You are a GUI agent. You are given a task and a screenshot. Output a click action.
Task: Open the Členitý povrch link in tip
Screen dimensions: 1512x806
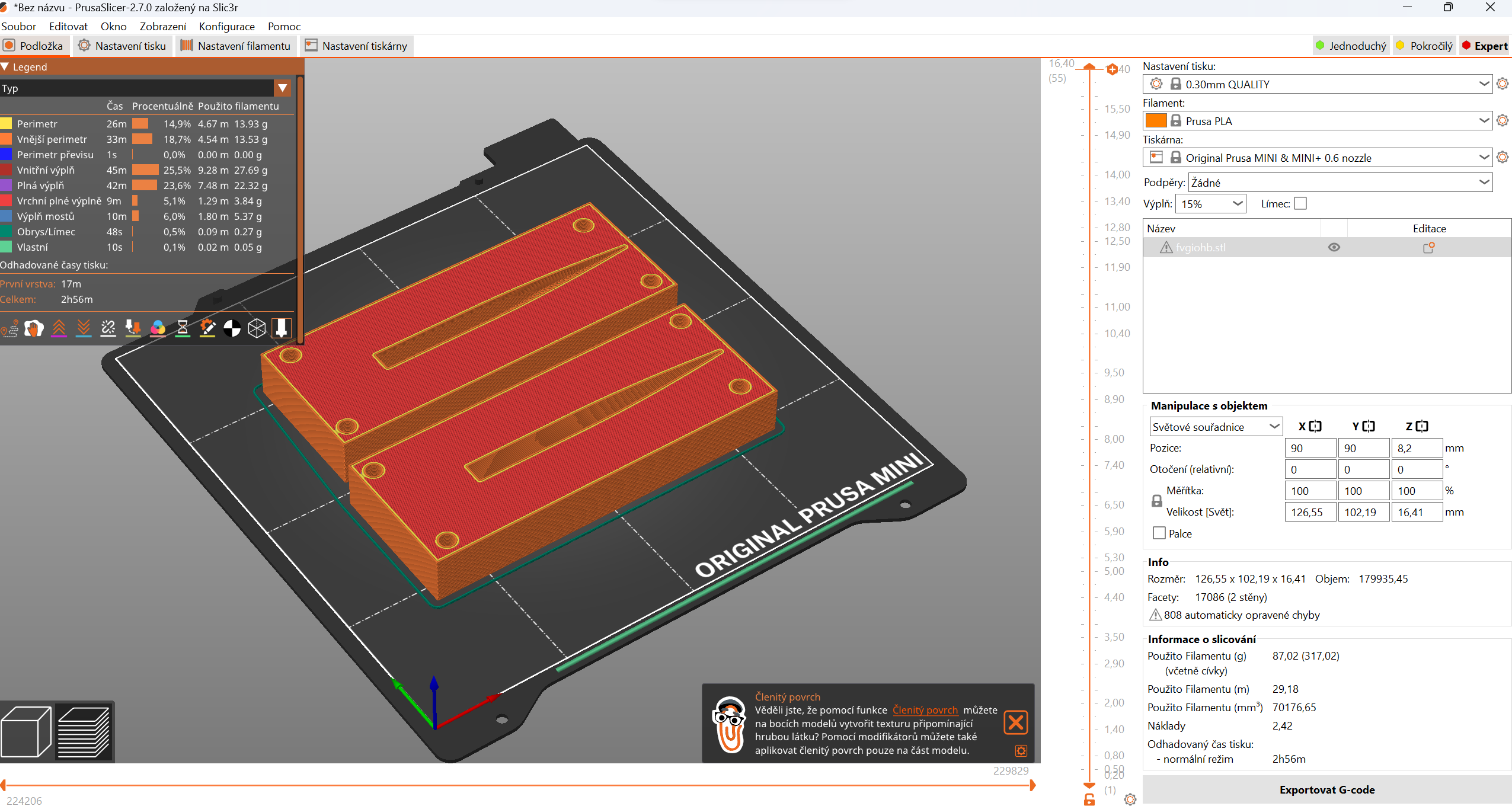click(925, 710)
